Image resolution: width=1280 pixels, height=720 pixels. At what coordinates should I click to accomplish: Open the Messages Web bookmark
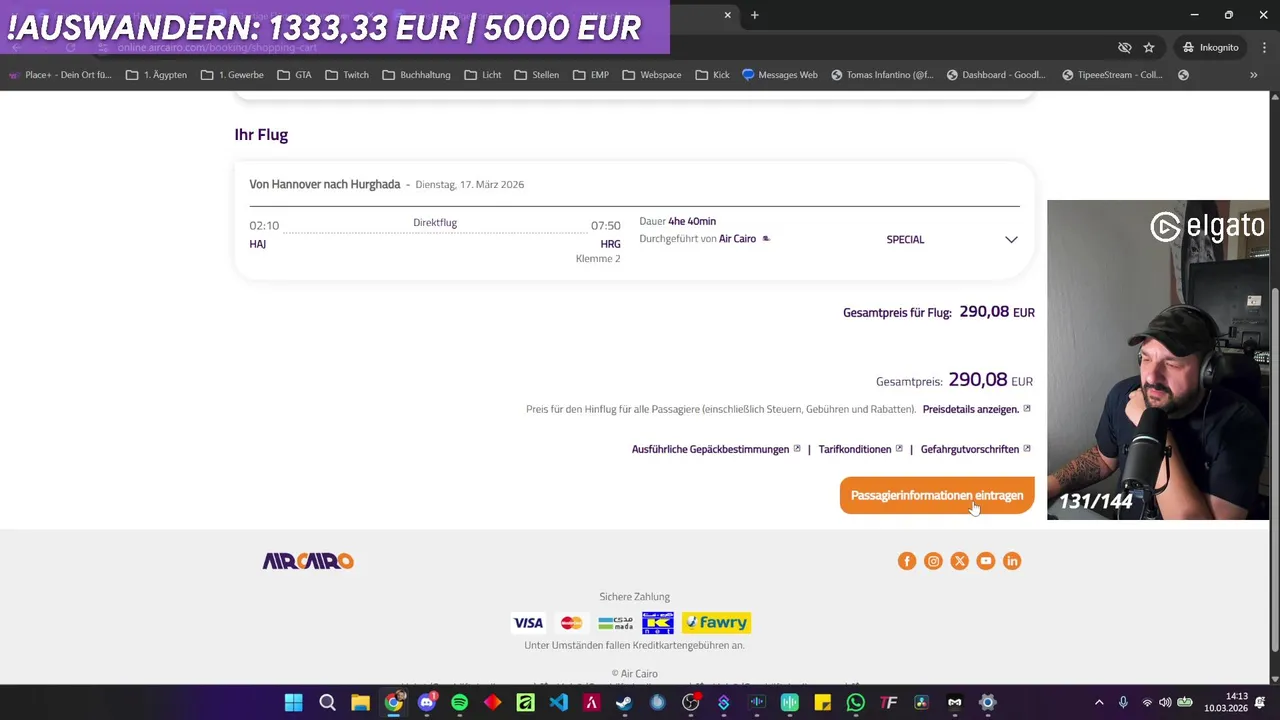pyautogui.click(x=780, y=75)
